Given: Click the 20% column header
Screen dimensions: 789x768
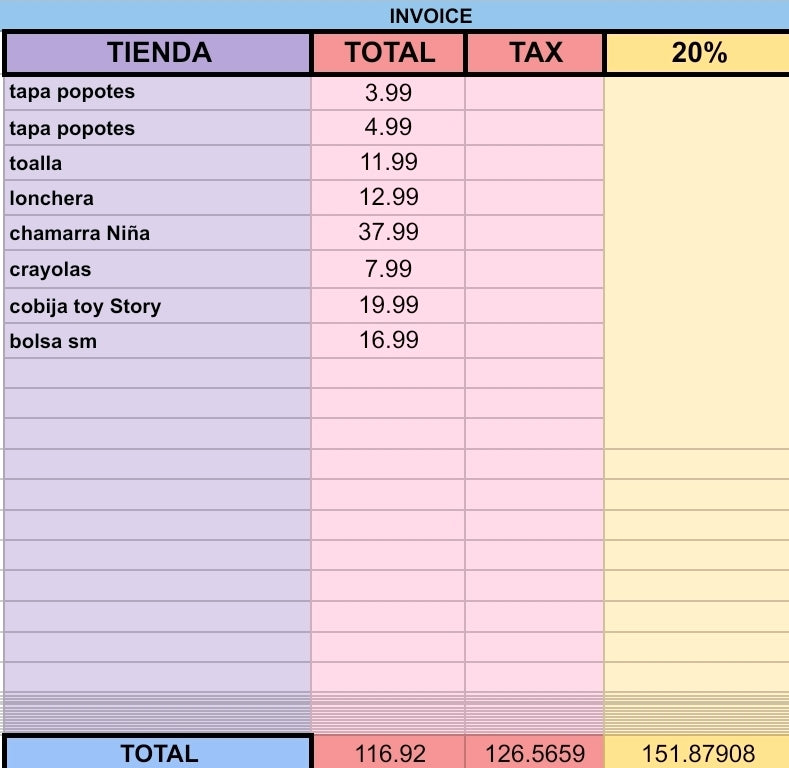Looking at the screenshot, I should tap(698, 52).
